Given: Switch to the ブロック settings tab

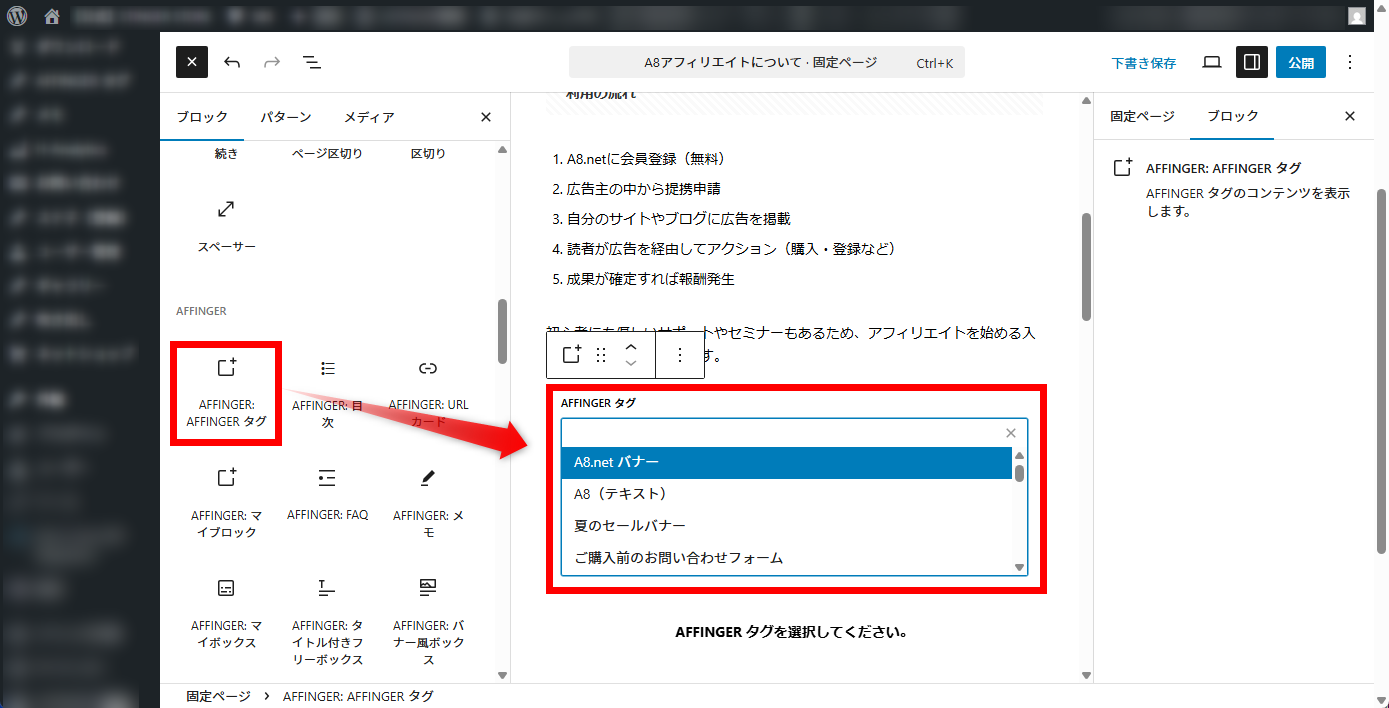Looking at the screenshot, I should tap(1232, 116).
